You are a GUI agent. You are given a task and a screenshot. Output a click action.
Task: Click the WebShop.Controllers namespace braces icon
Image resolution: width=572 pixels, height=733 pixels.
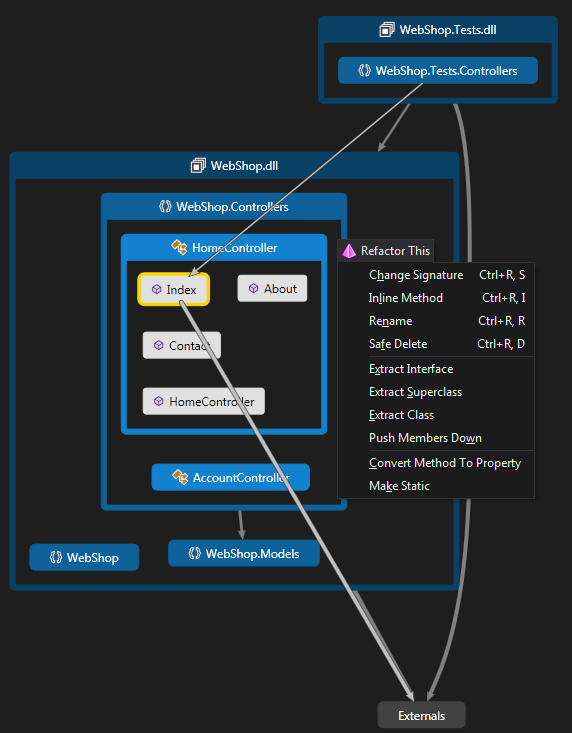pos(165,206)
